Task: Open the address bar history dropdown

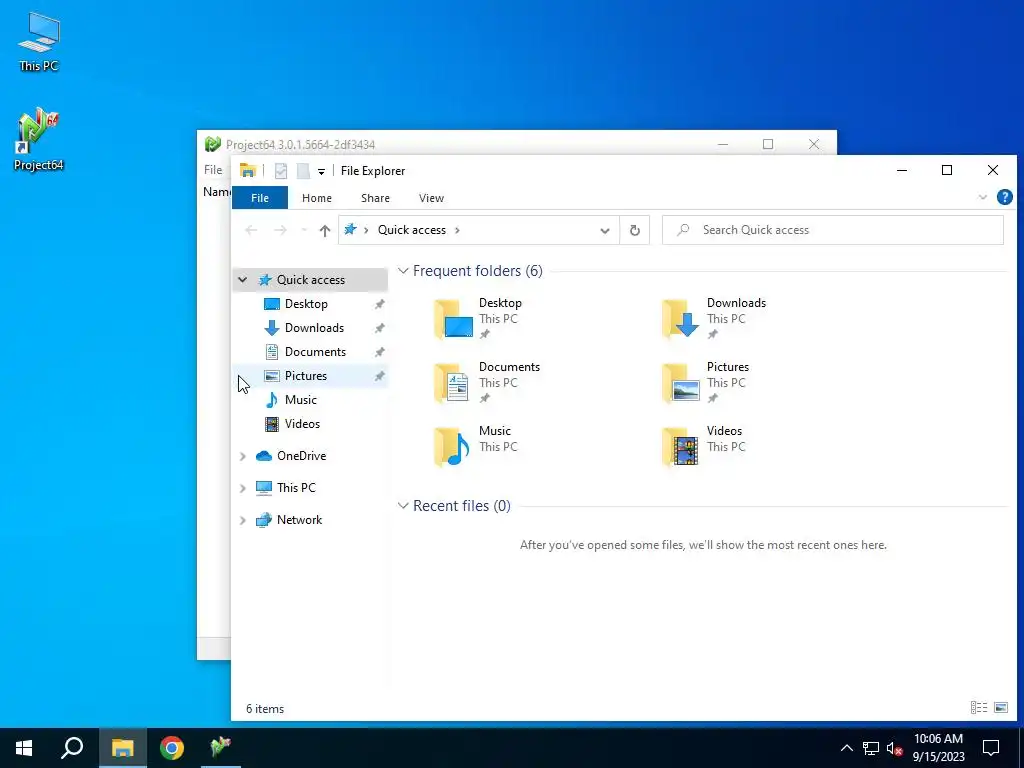Action: [605, 230]
